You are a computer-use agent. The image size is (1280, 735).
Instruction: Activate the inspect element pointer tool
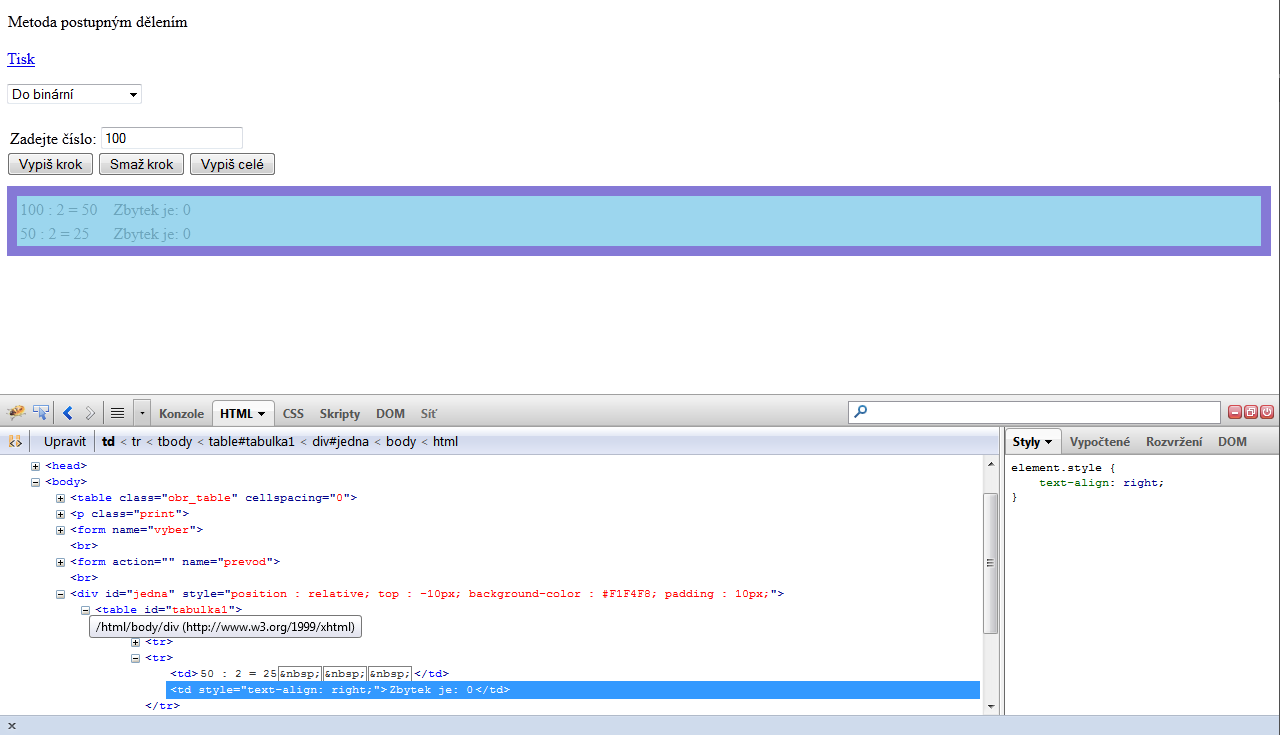click(41, 412)
